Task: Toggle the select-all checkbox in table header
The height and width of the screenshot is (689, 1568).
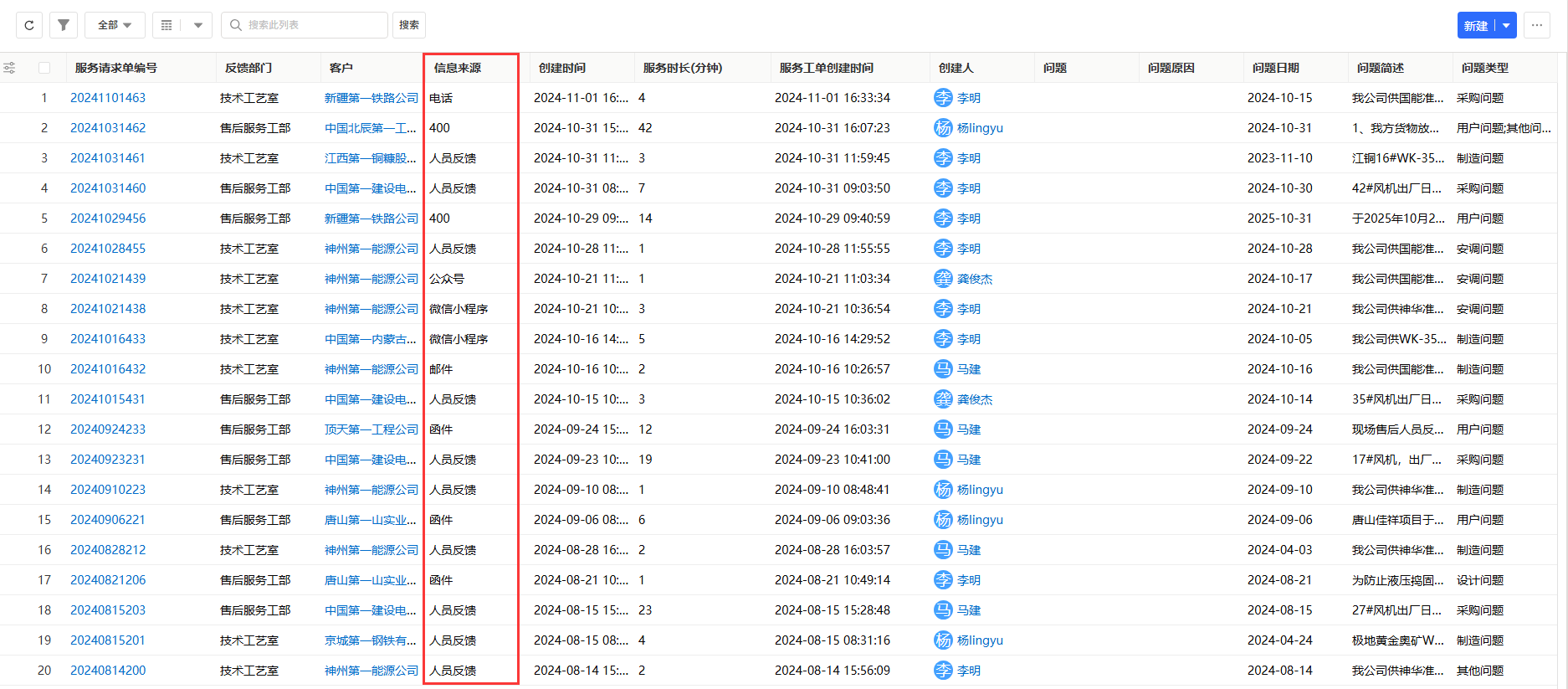Action: coord(44,68)
